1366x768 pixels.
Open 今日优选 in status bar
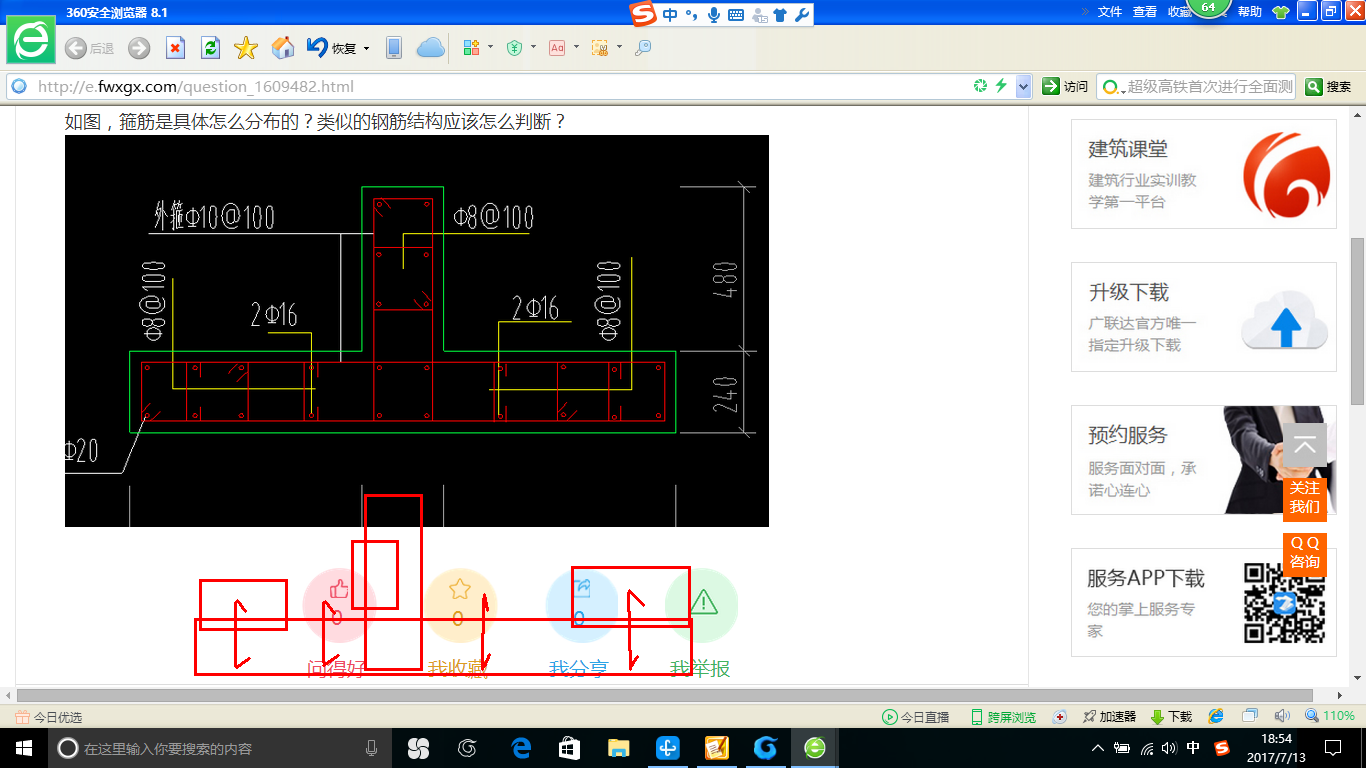click(49, 717)
